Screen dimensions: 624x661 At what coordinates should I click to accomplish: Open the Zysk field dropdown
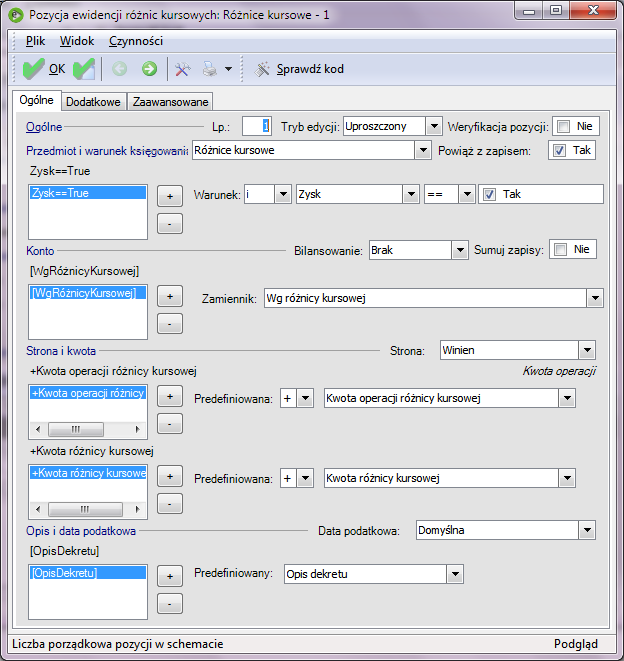tap(411, 194)
